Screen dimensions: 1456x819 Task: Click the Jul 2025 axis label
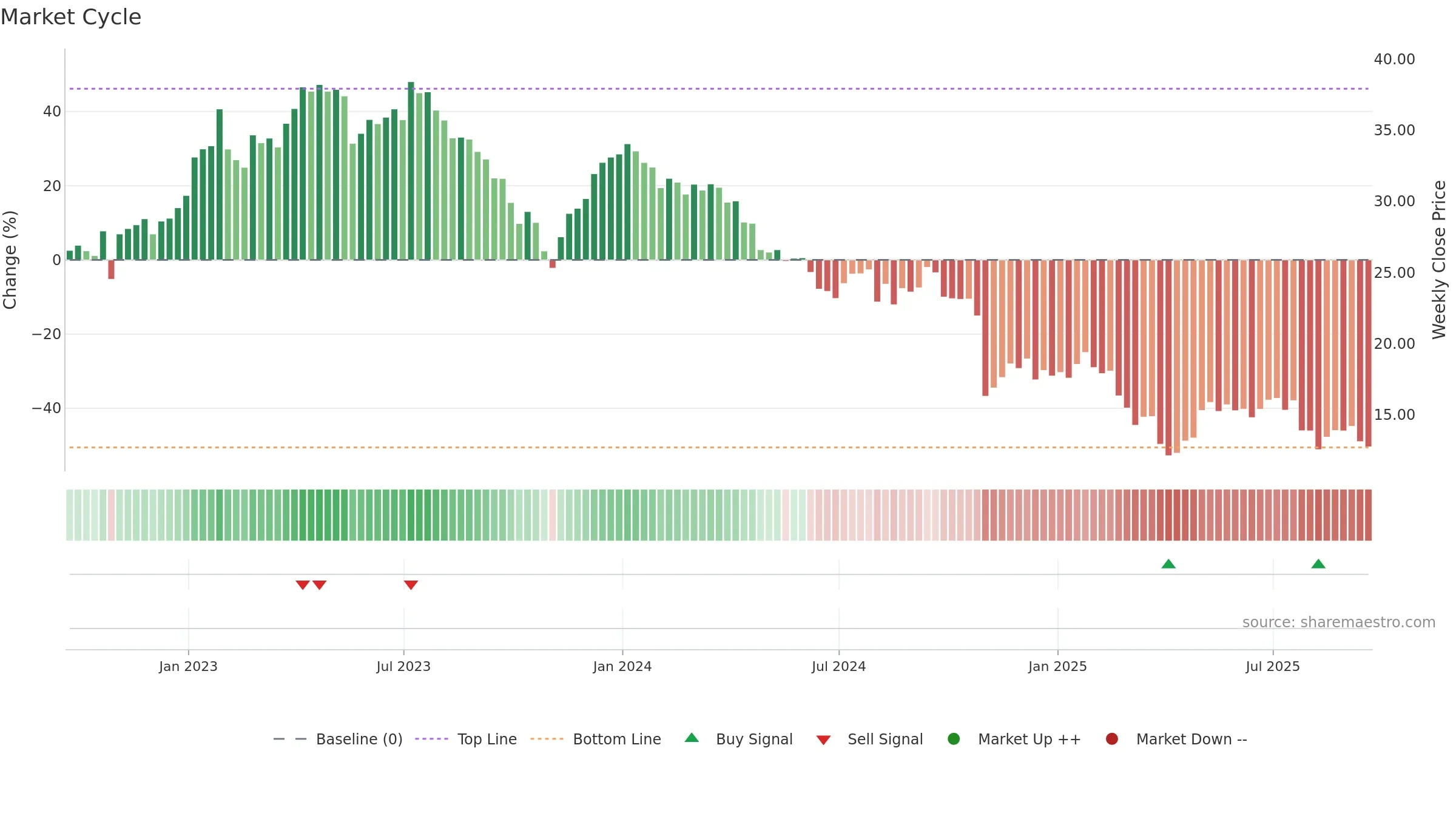pos(1273,666)
